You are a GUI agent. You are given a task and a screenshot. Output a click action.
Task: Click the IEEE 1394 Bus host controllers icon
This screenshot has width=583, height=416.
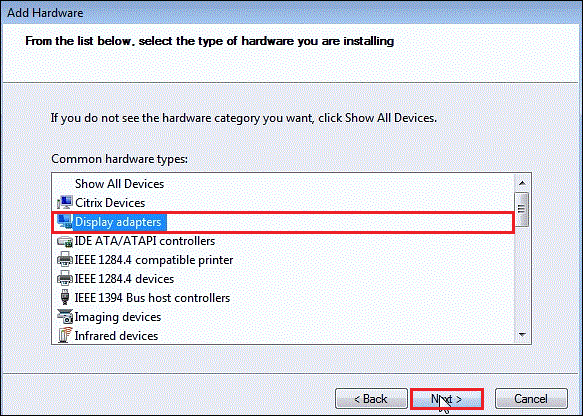tap(65, 297)
